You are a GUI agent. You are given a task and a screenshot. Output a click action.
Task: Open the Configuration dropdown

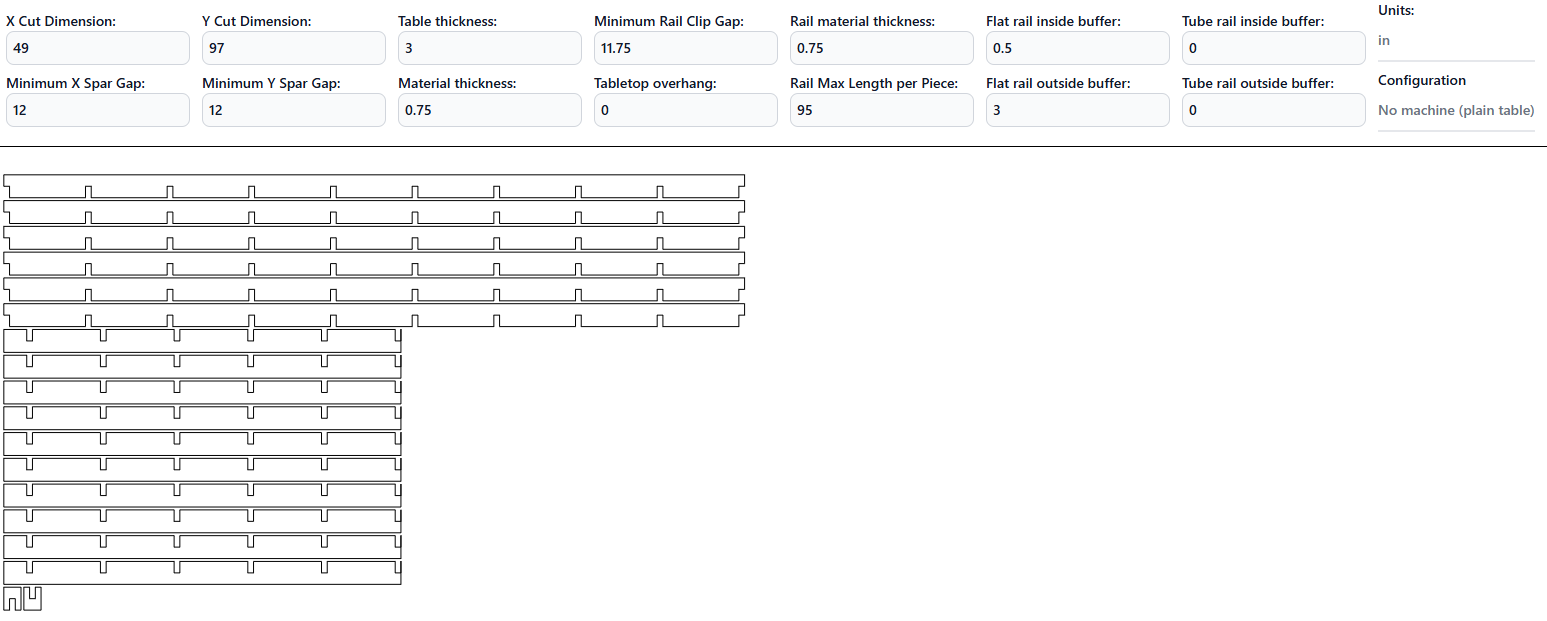1455,110
